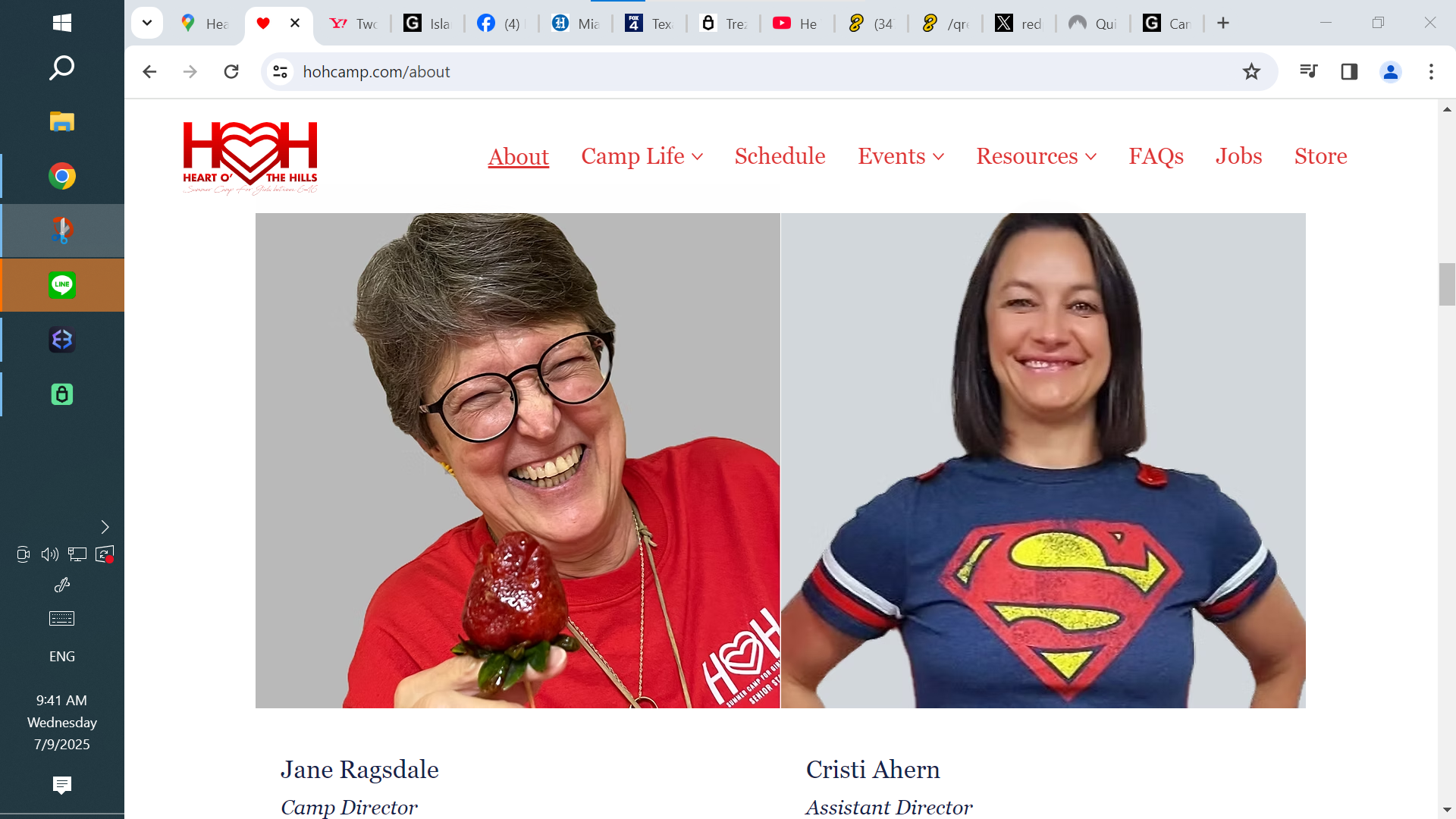Reload the page using the refresh icon
Image resolution: width=1456 pixels, height=819 pixels.
(x=231, y=72)
